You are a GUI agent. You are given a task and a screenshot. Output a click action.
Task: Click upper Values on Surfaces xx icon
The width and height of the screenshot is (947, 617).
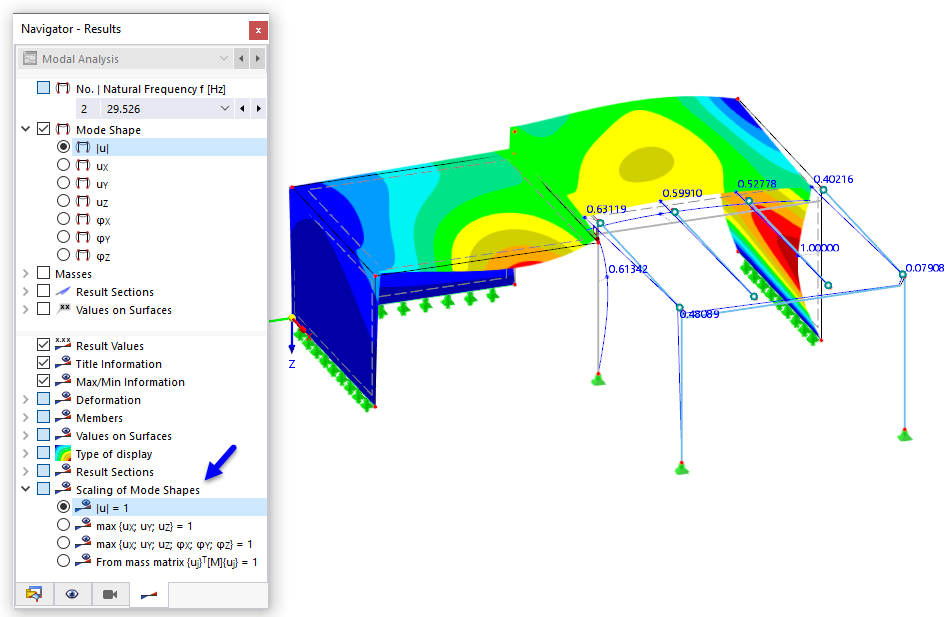click(x=63, y=308)
